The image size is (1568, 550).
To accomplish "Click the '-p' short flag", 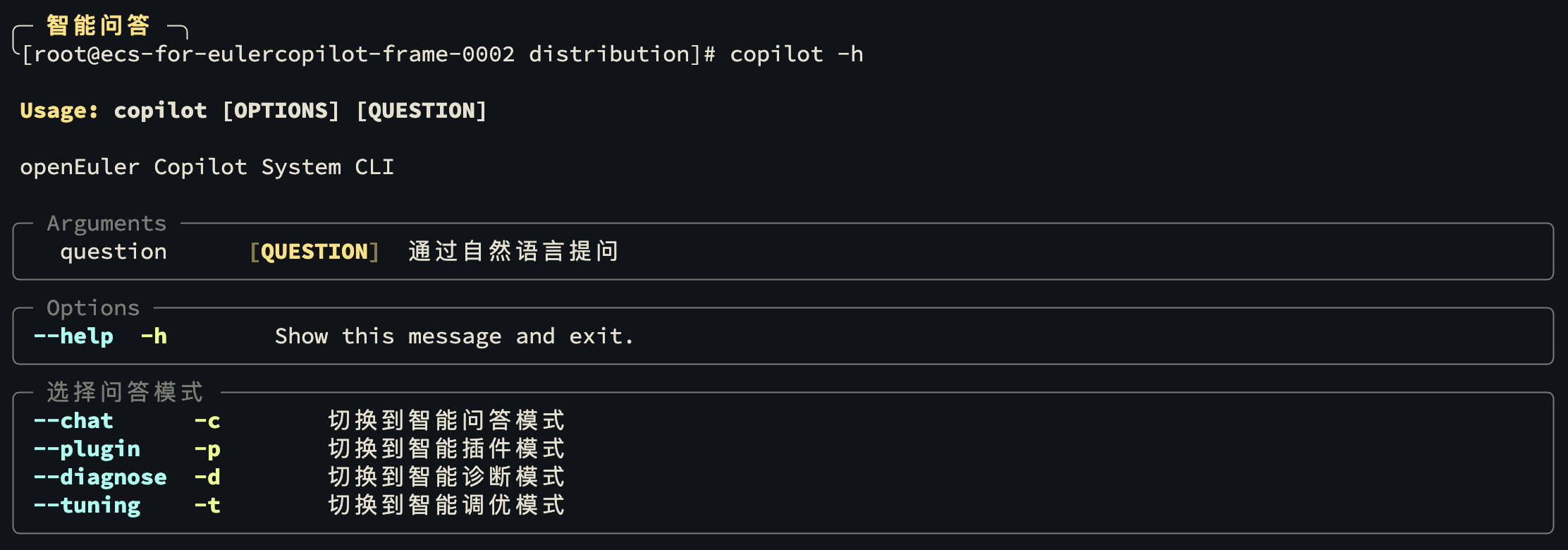I will click(207, 449).
